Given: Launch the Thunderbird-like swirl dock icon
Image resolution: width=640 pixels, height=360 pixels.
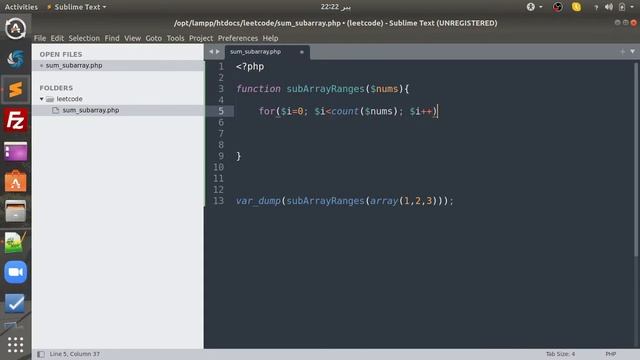Looking at the screenshot, I should (x=16, y=59).
